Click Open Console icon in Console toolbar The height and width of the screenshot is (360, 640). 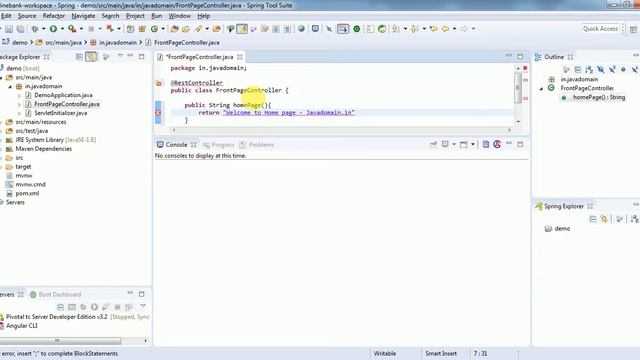click(x=464, y=144)
